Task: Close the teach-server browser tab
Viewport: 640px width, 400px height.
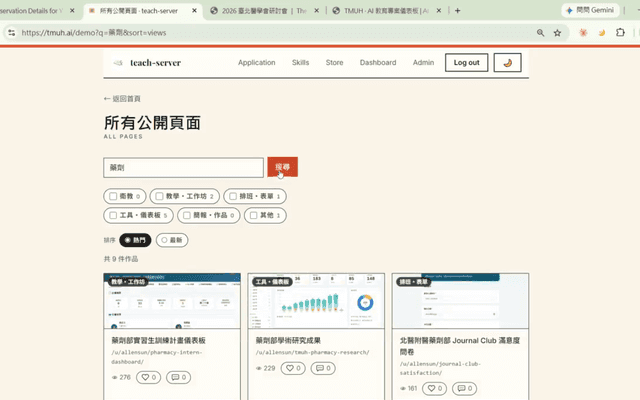Action: (194, 11)
